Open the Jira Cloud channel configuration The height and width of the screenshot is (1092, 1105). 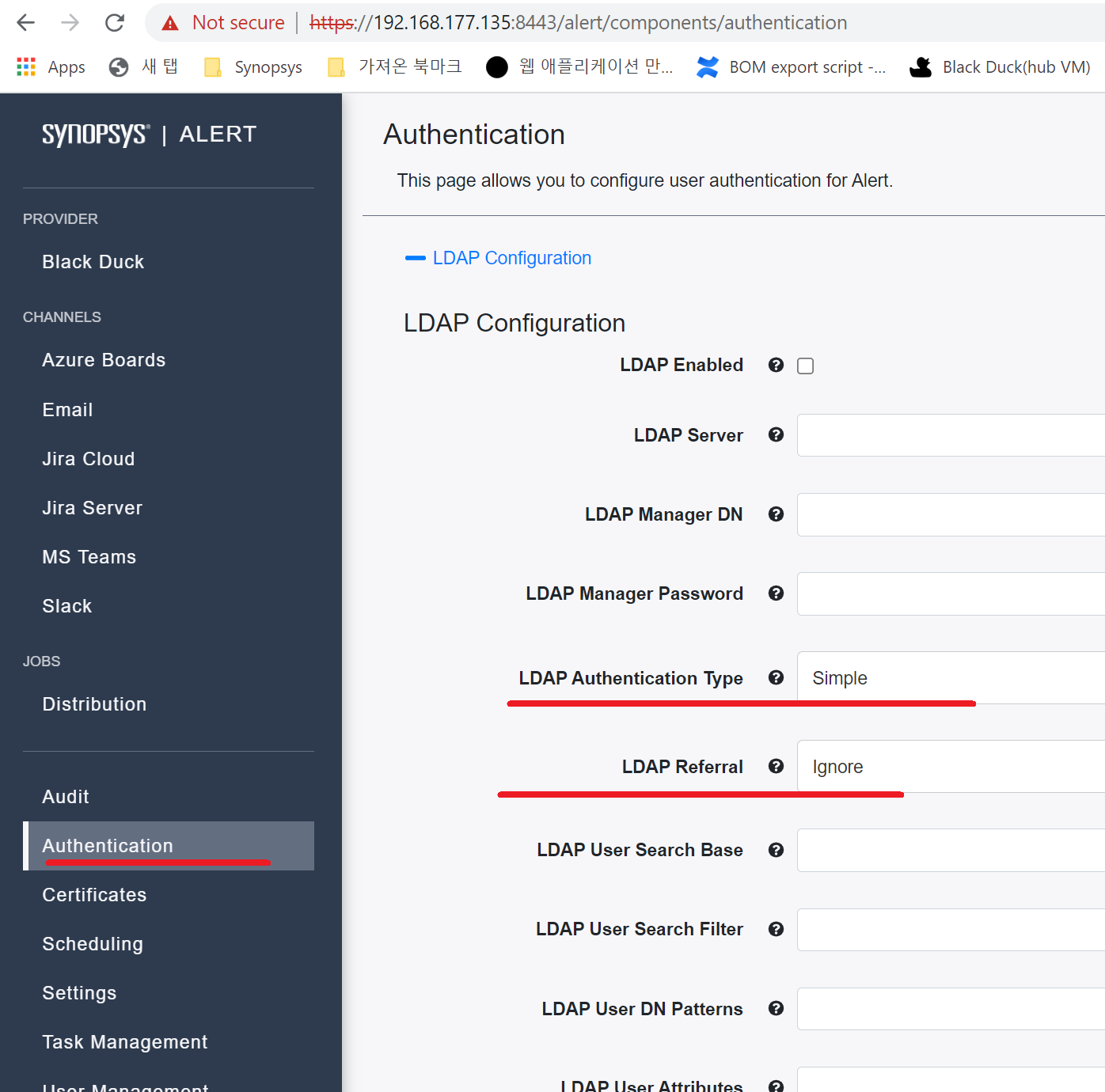point(88,458)
